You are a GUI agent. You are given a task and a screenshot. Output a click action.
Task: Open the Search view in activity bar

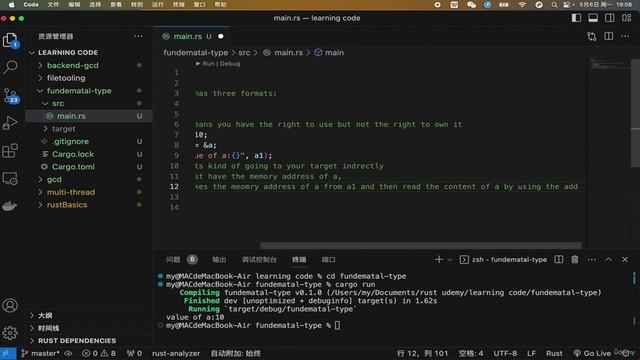[x=10, y=67]
